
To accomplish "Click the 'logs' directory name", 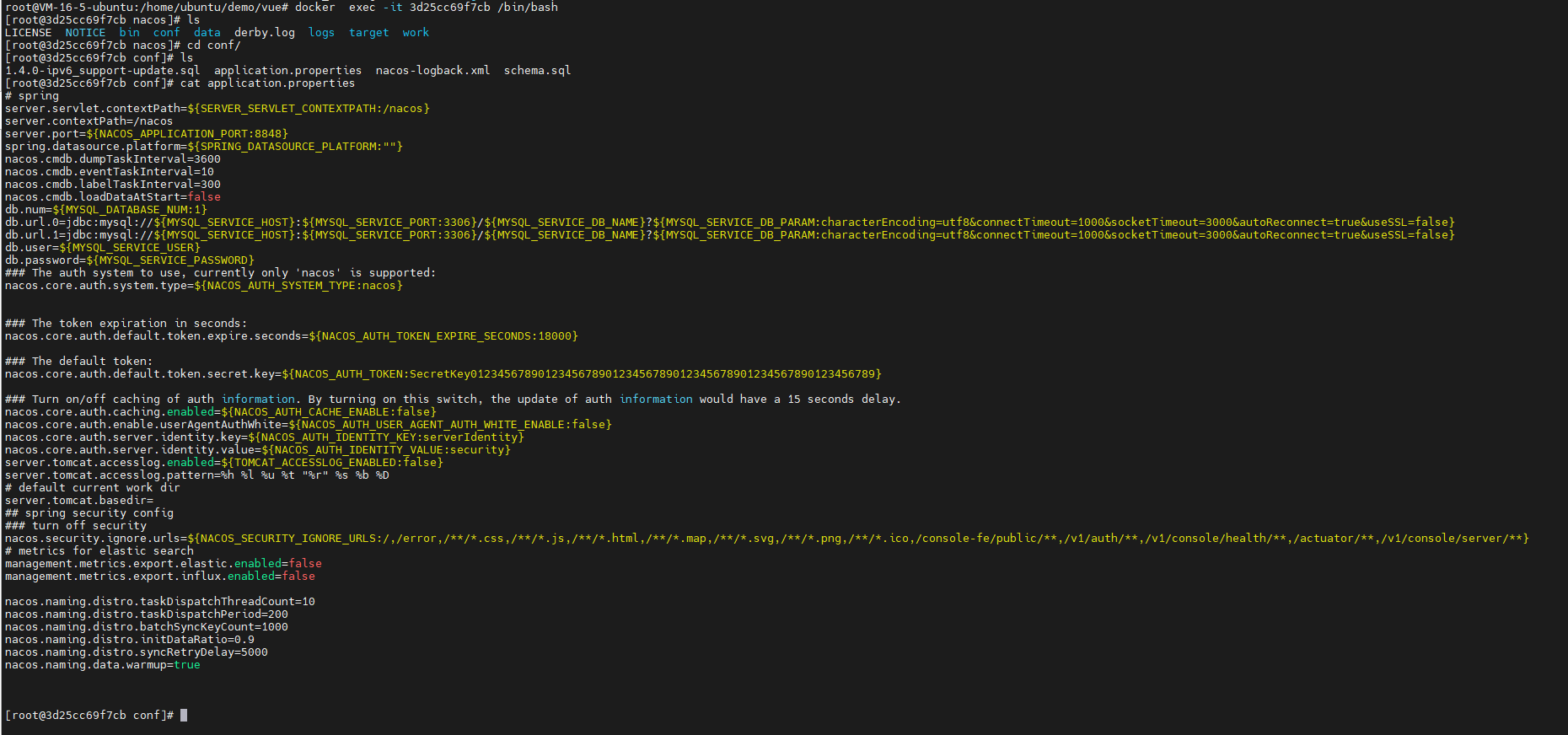I will click(322, 33).
